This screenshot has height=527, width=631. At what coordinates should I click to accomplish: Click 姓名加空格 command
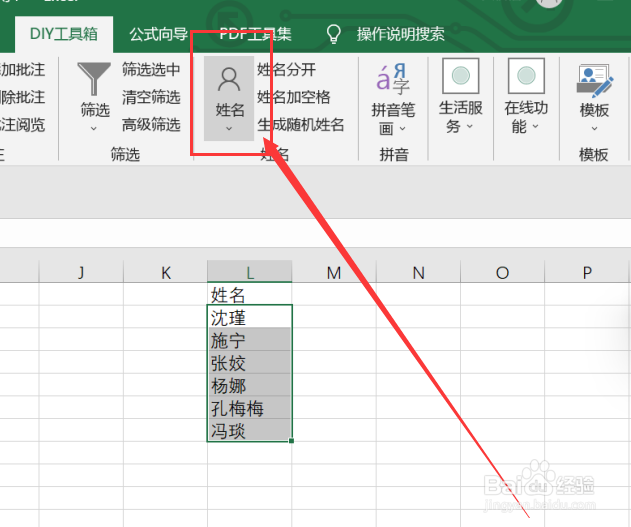pyautogui.click(x=294, y=97)
